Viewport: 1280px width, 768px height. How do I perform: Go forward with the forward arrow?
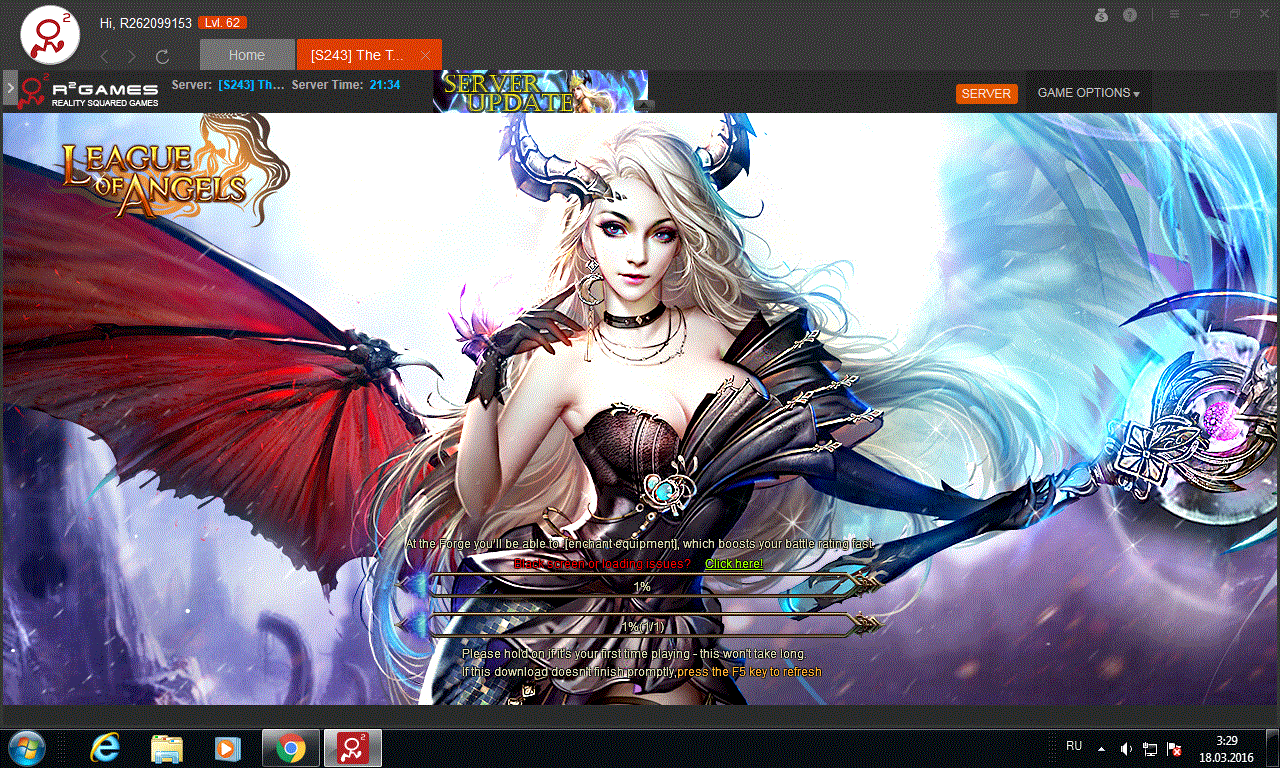(x=132, y=56)
